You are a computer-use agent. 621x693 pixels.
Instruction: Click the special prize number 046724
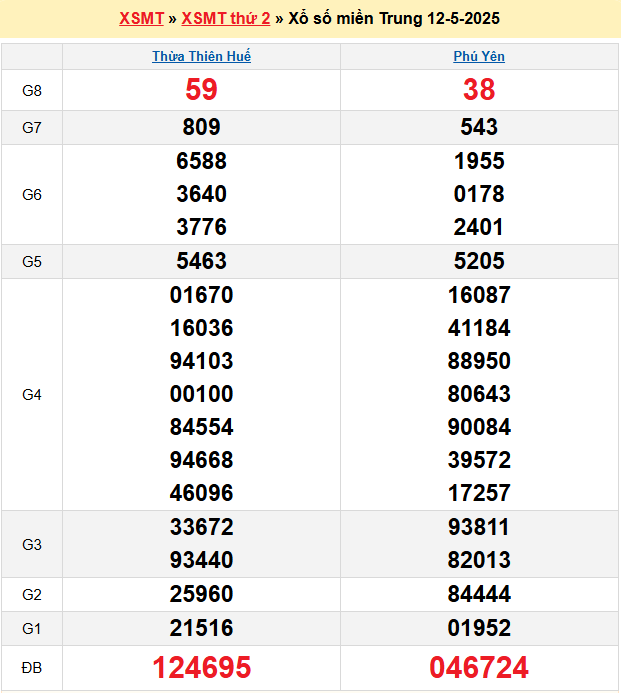pos(479,667)
